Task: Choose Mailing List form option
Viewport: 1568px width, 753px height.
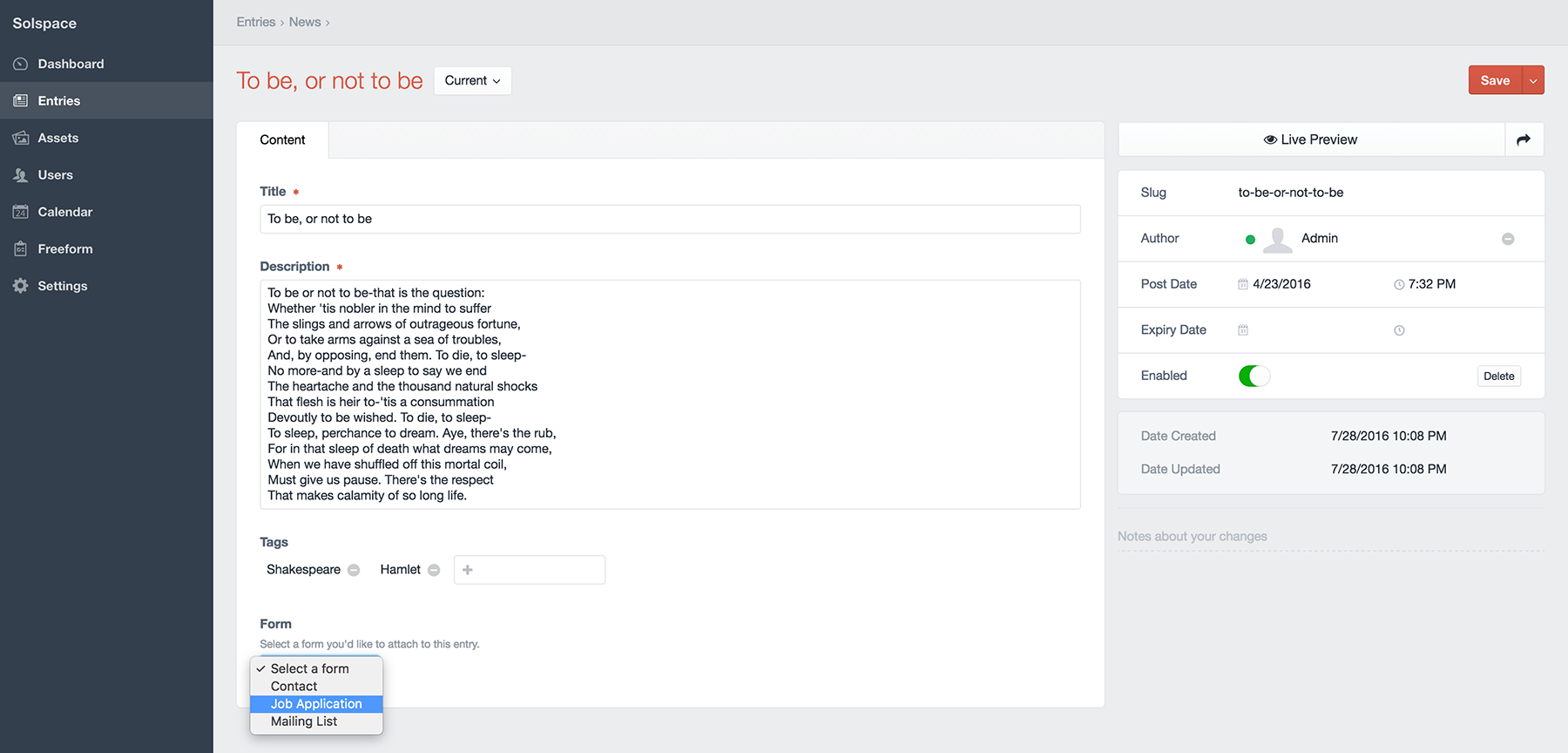Action: click(x=304, y=722)
